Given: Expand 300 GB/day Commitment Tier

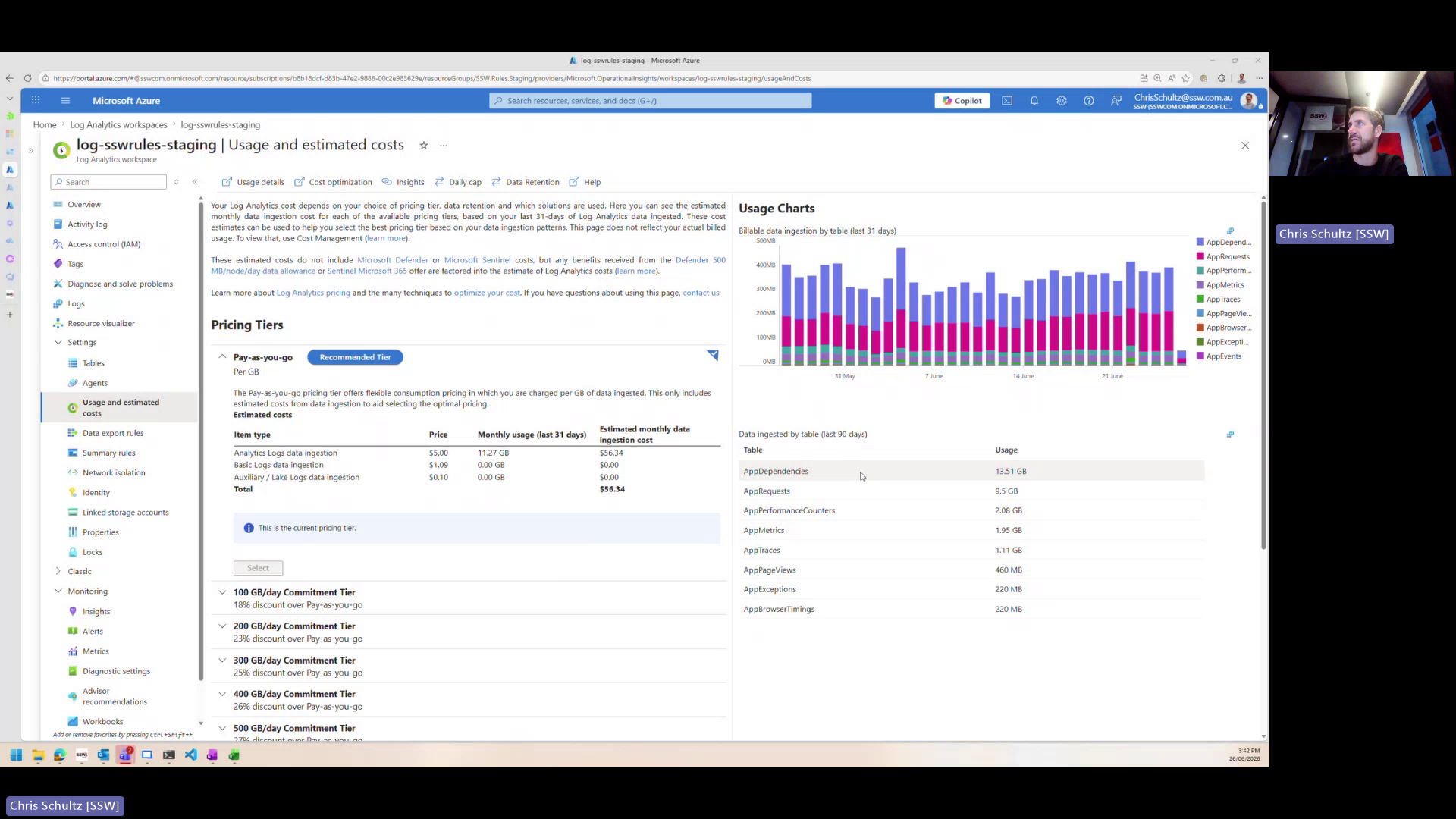Looking at the screenshot, I should click(x=222, y=660).
